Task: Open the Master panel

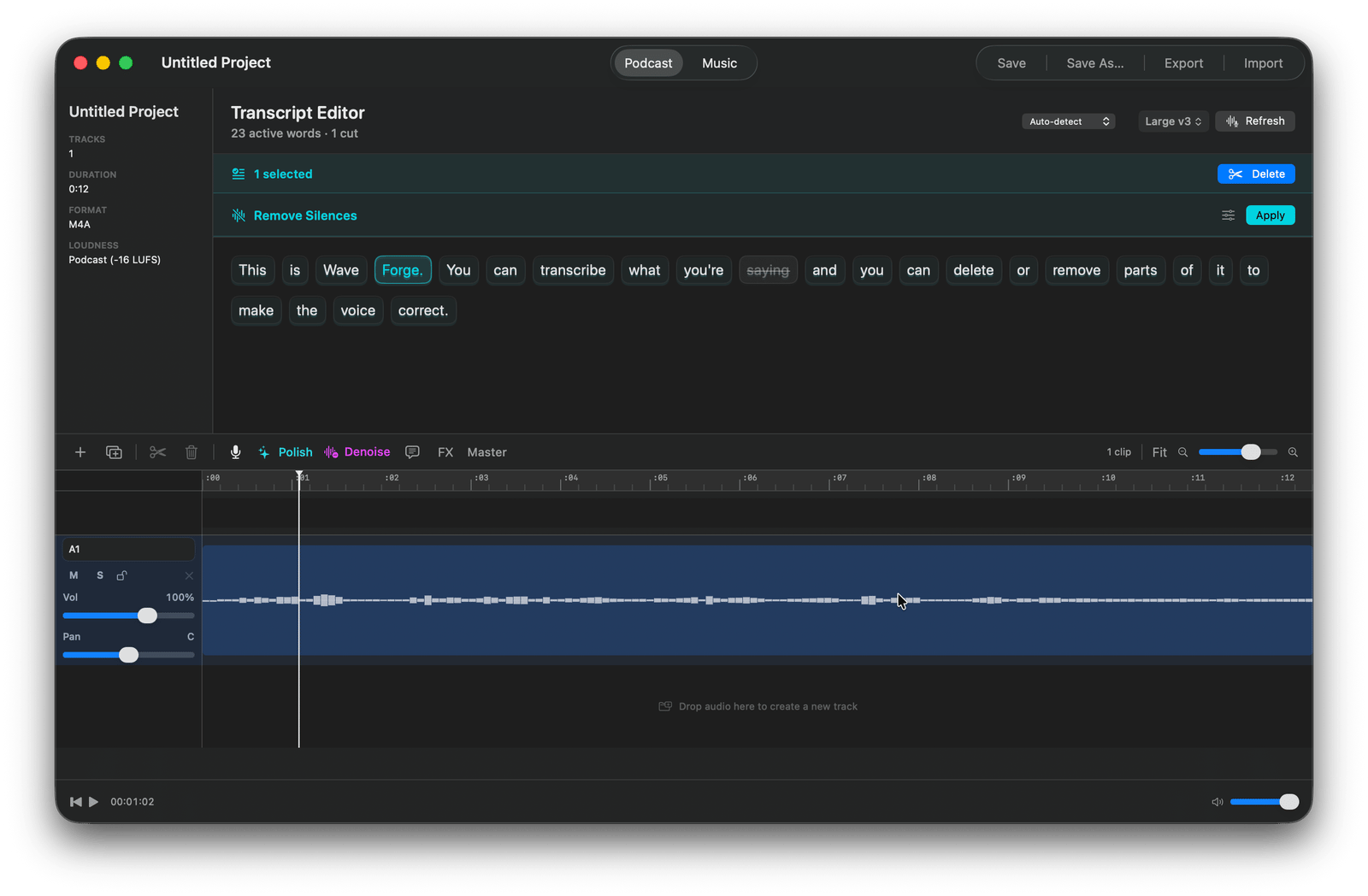Action: (486, 452)
